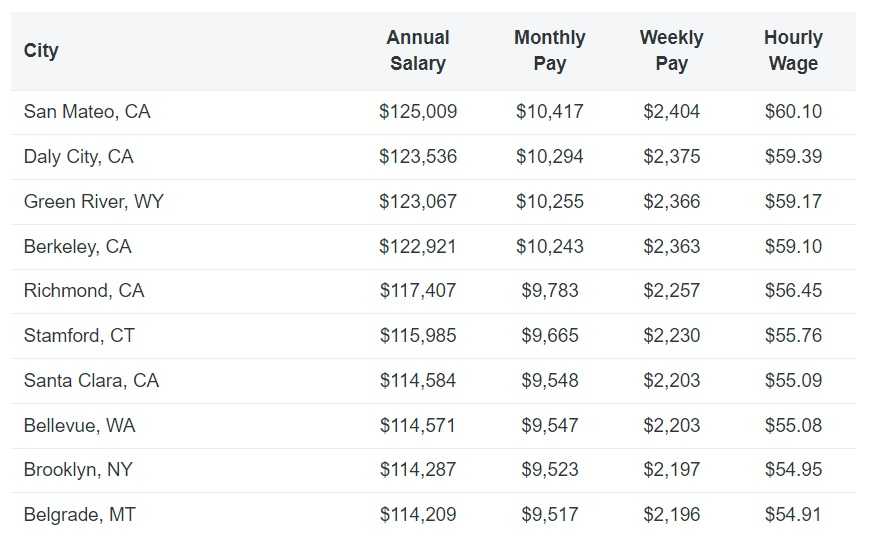Viewport: 871px width, 551px height.
Task: Click the Hourly Wage column header
Action: [x=793, y=50]
